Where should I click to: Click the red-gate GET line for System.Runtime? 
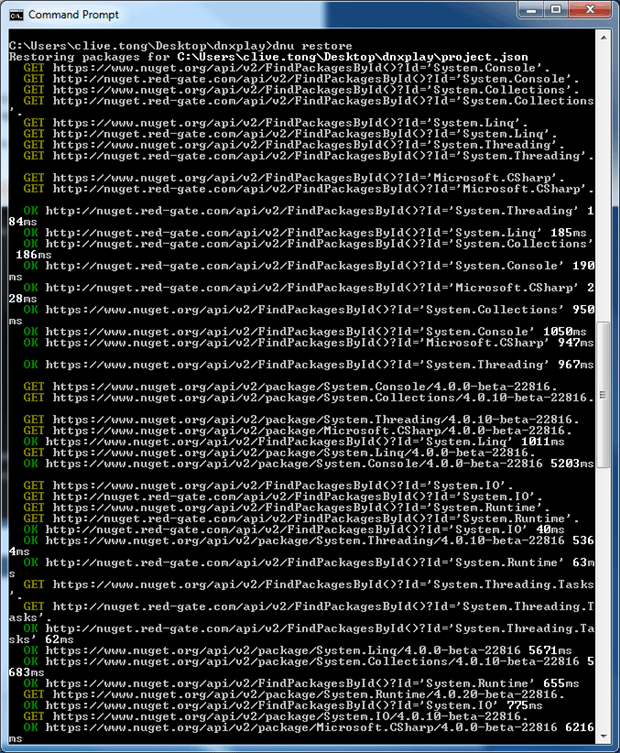[x=301, y=519]
